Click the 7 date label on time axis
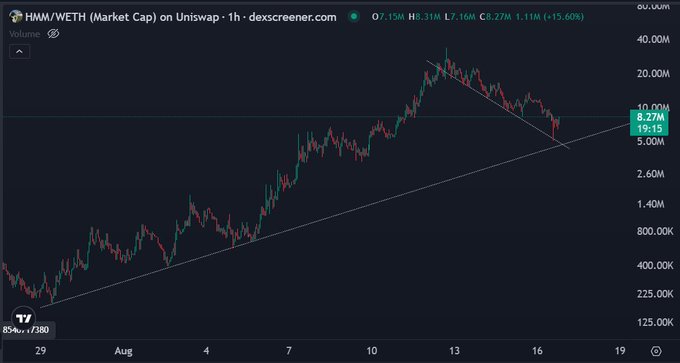 click(289, 350)
